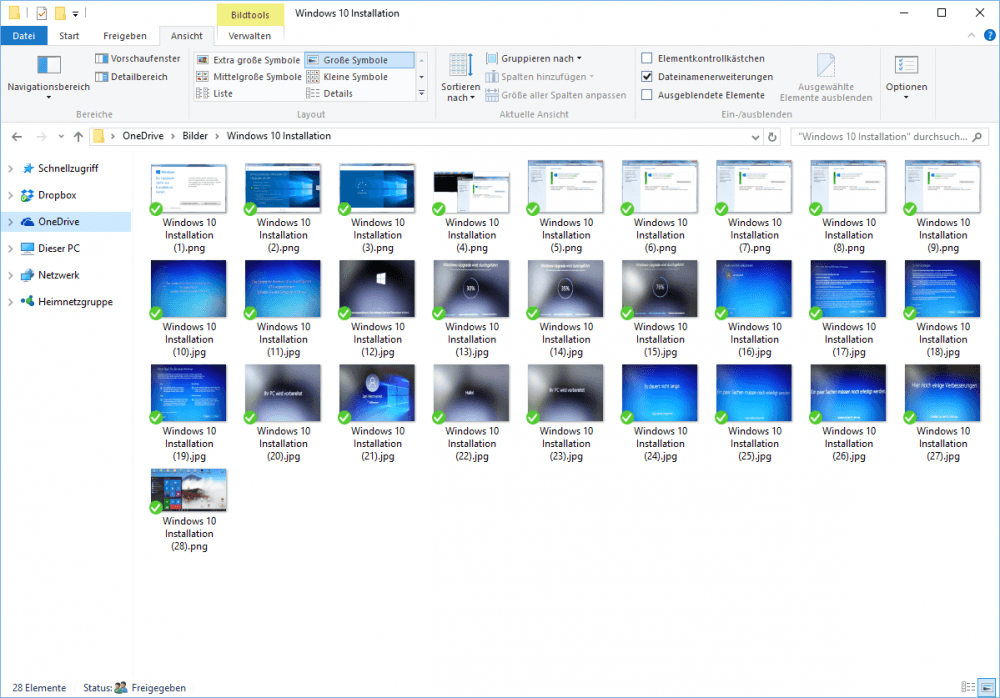Expand the layout gallery more arrow
The width and height of the screenshot is (1000, 698).
(x=422, y=93)
